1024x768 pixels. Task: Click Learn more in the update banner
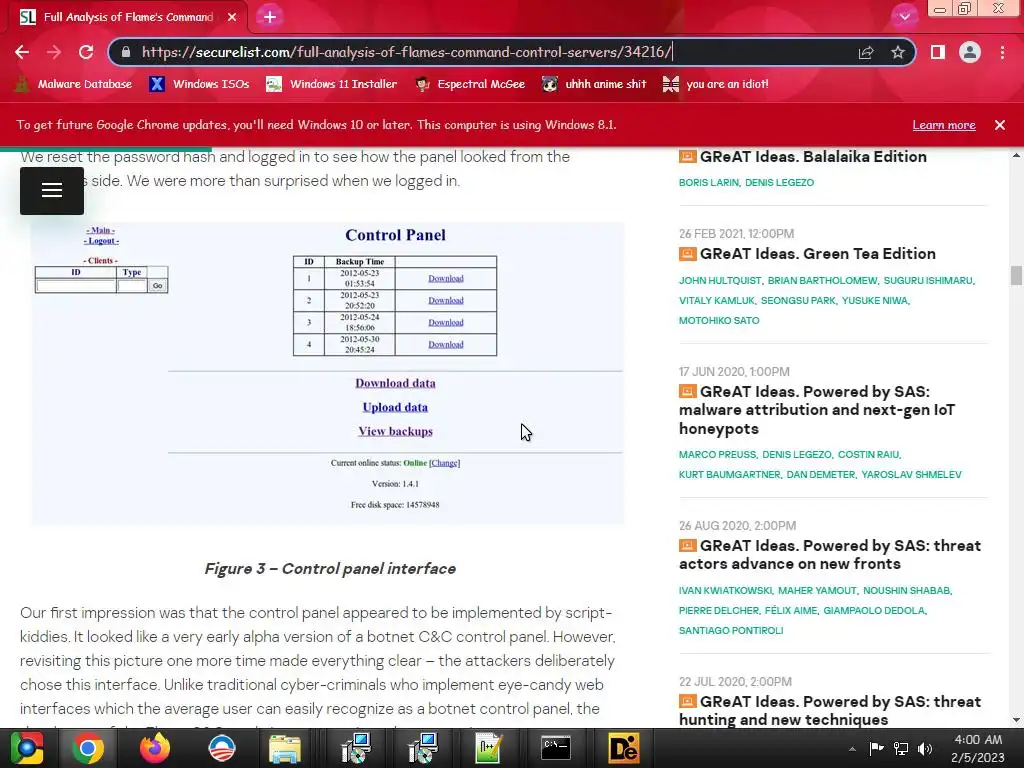point(944,125)
